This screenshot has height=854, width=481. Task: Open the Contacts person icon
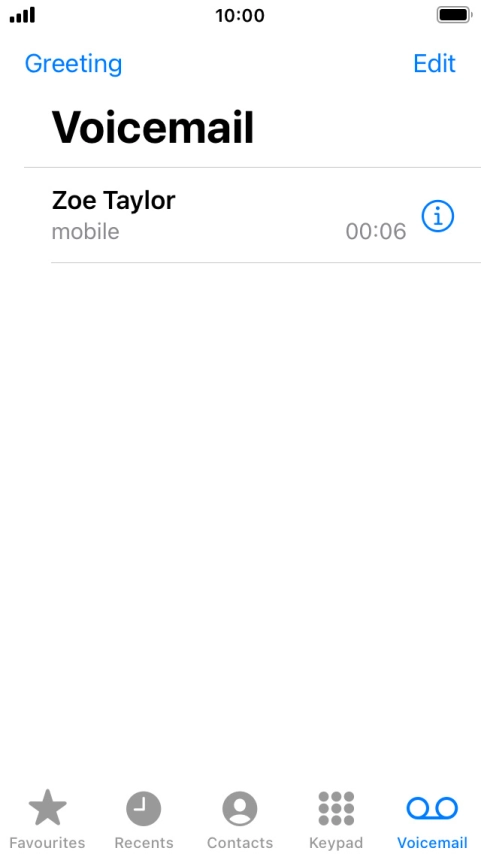click(240, 809)
